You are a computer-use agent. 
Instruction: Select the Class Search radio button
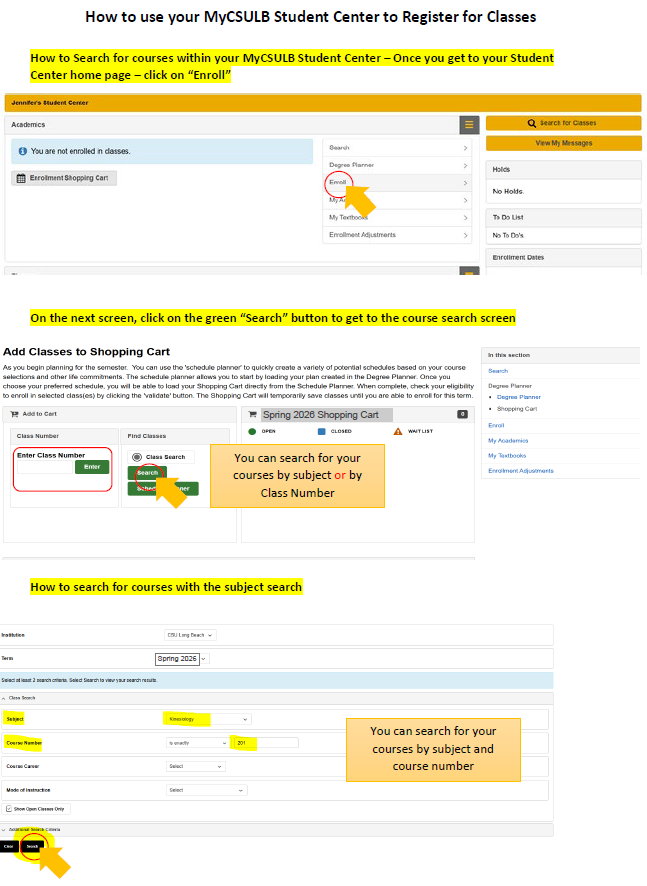[x=137, y=457]
